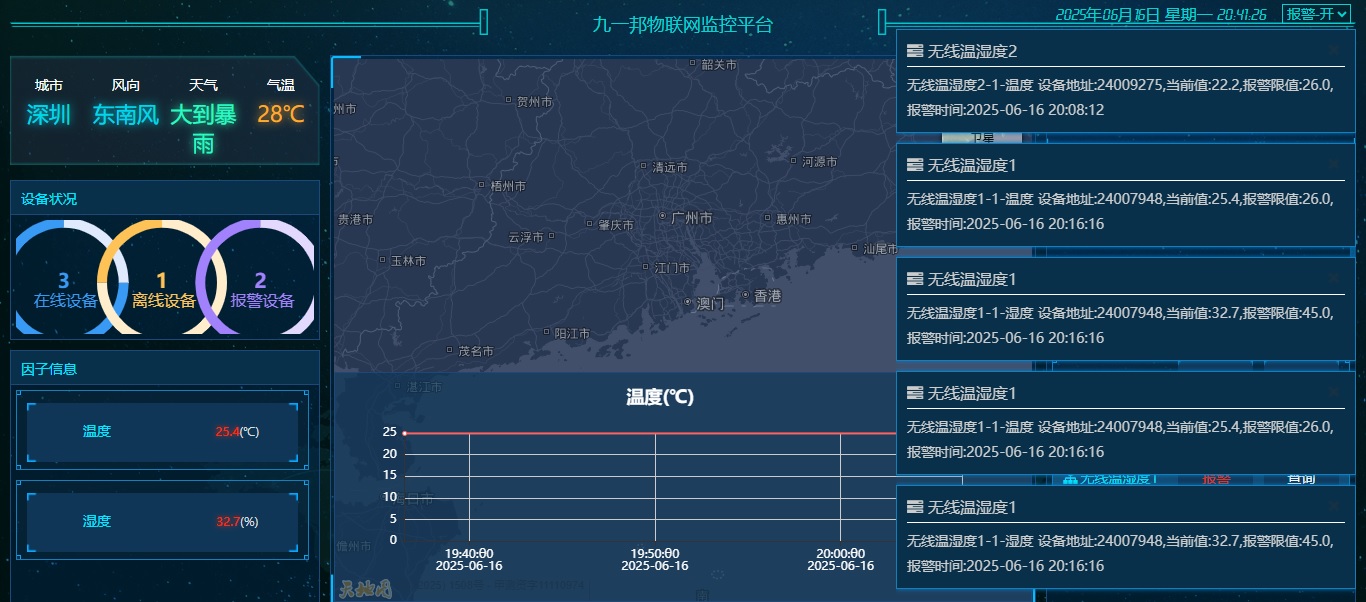Click the red data point on temperature chart
Screen dimensions: 1366x602
pyautogui.click(x=404, y=433)
